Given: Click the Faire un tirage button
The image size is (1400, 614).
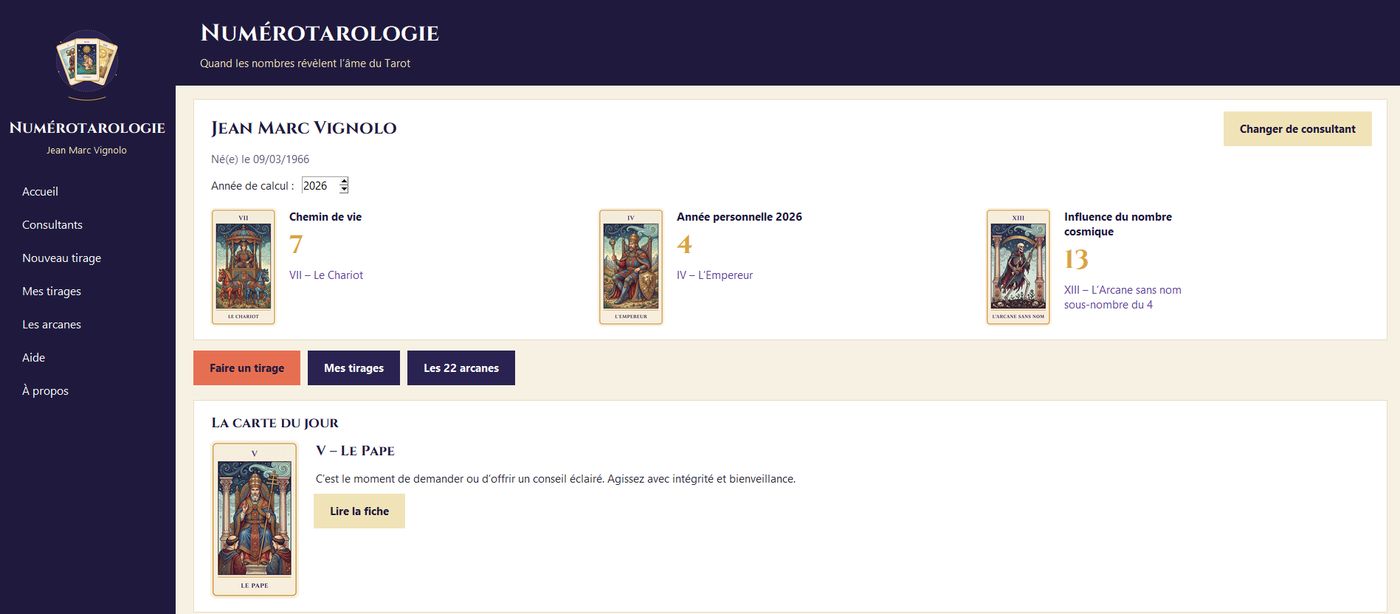Looking at the screenshot, I should 247,368.
